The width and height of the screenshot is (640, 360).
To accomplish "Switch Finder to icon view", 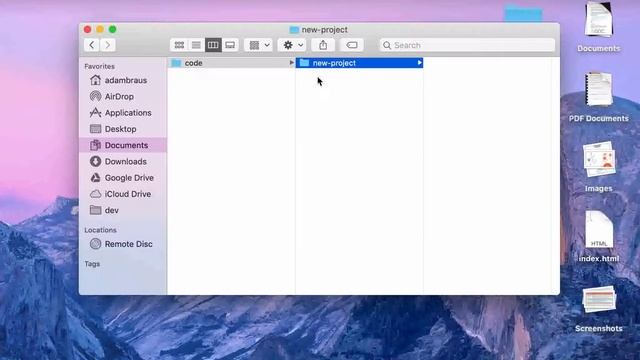I will click(x=179, y=45).
